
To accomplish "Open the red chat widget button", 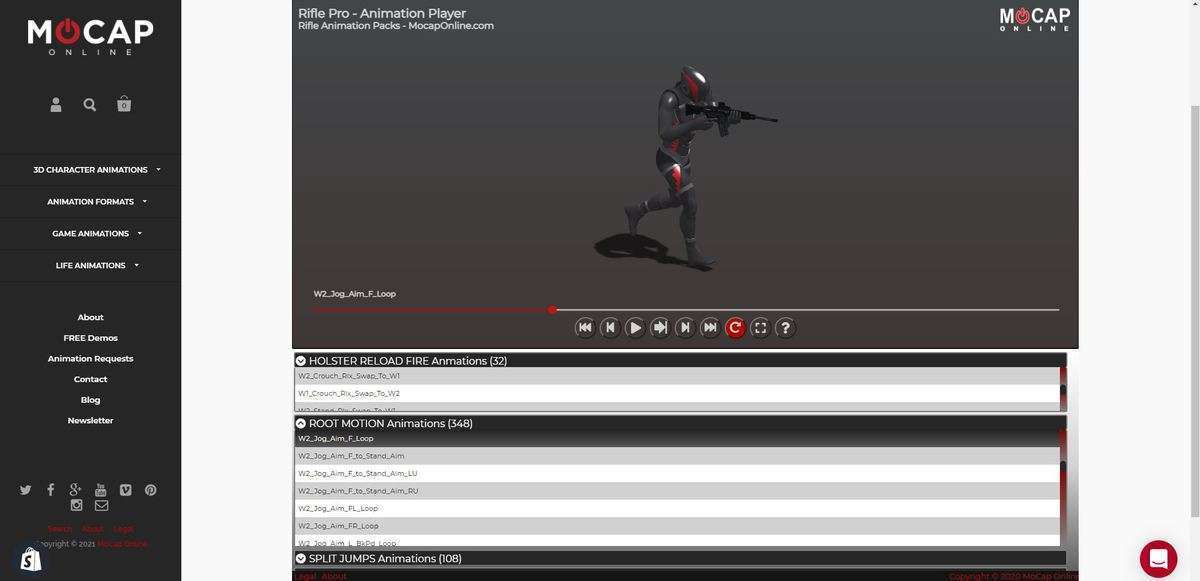I will (1158, 559).
